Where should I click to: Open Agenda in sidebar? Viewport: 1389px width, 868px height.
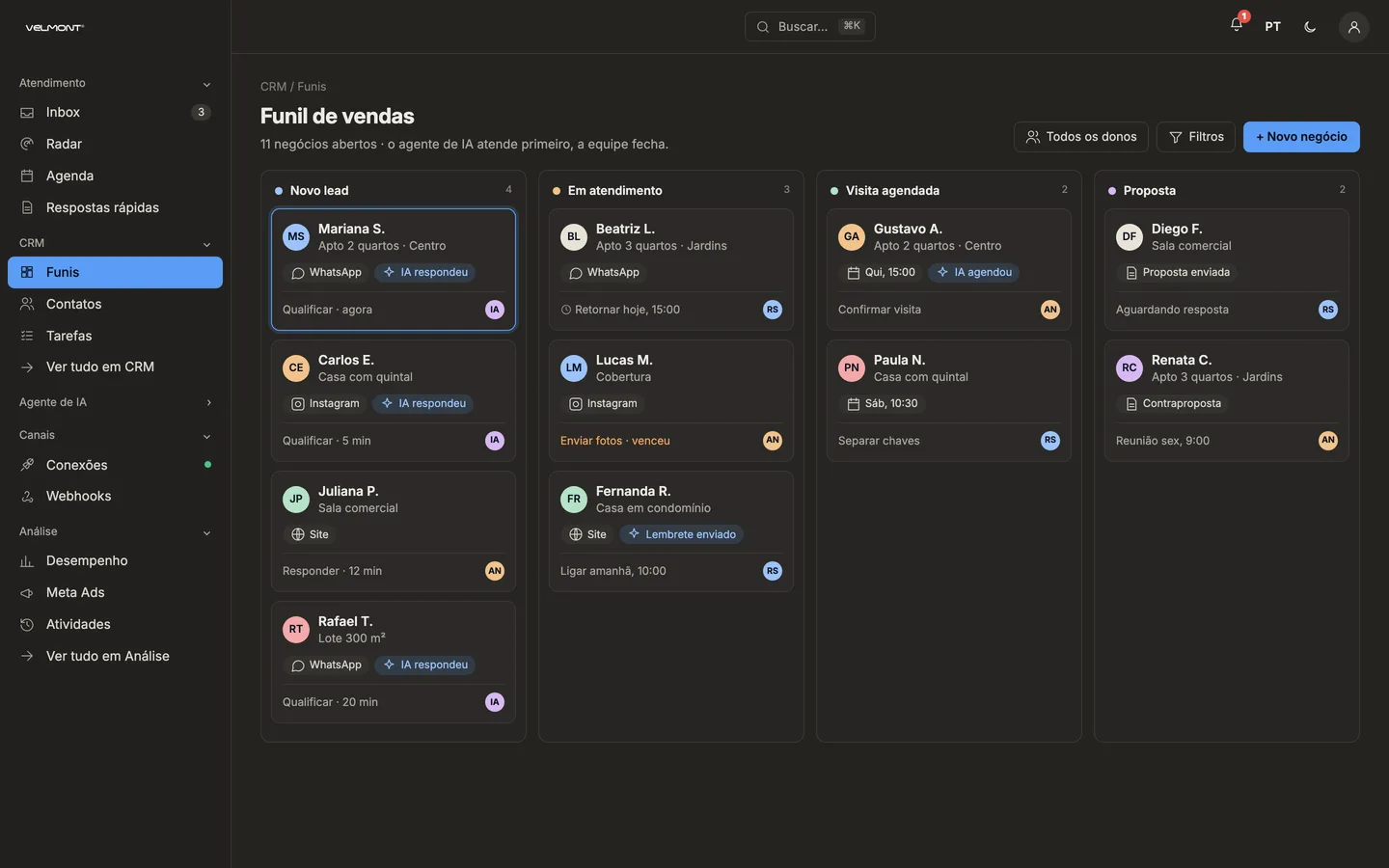pyautogui.click(x=115, y=176)
